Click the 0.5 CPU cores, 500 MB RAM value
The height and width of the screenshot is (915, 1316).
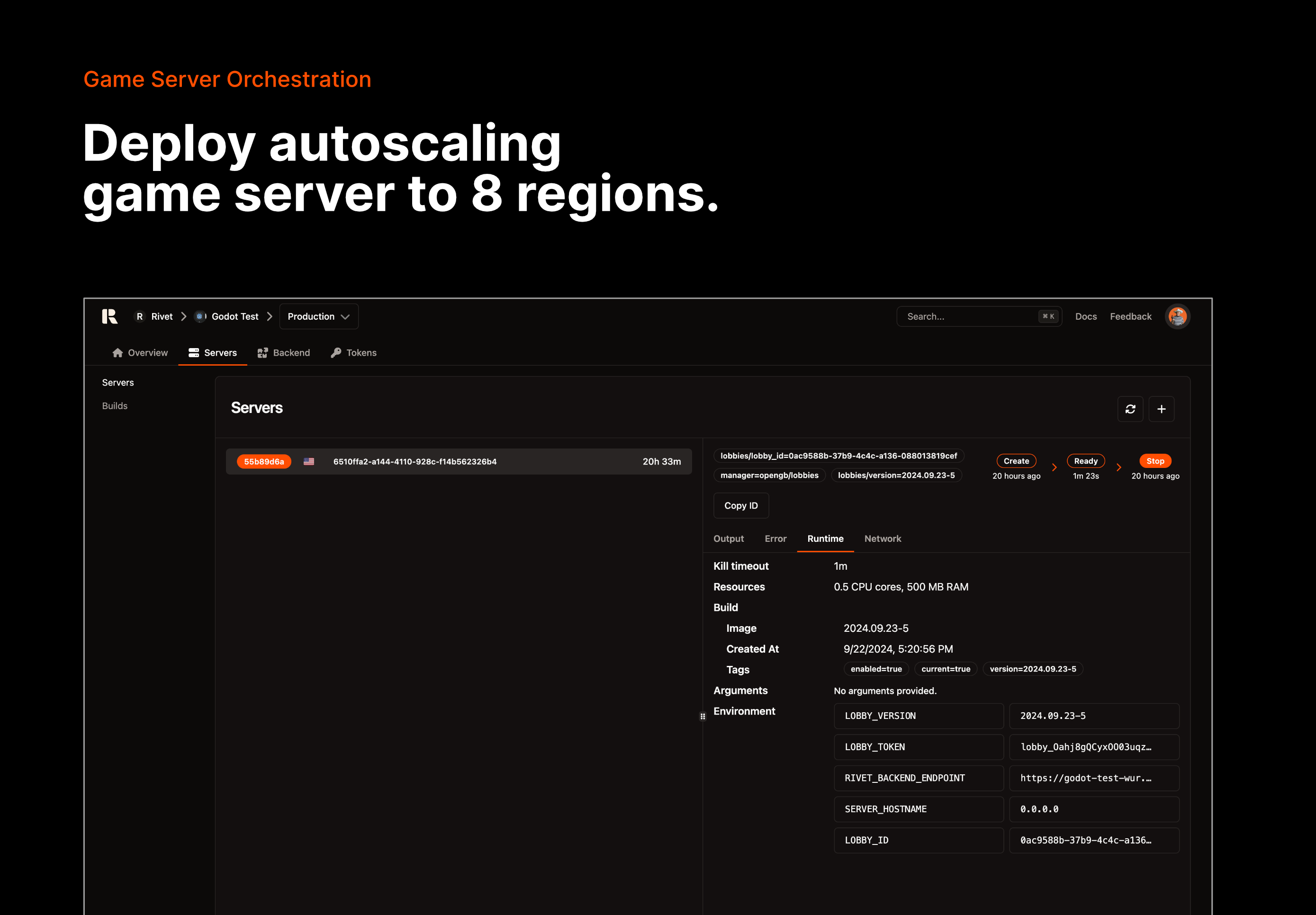click(x=901, y=587)
